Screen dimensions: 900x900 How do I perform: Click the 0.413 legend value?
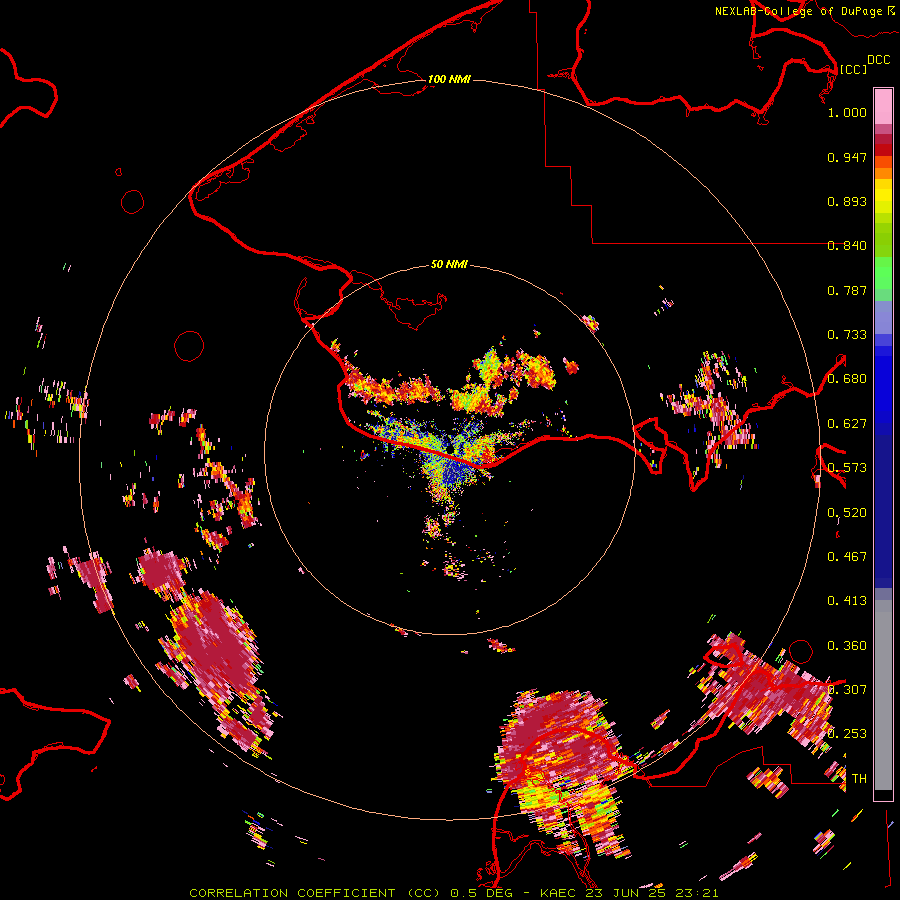tap(847, 601)
